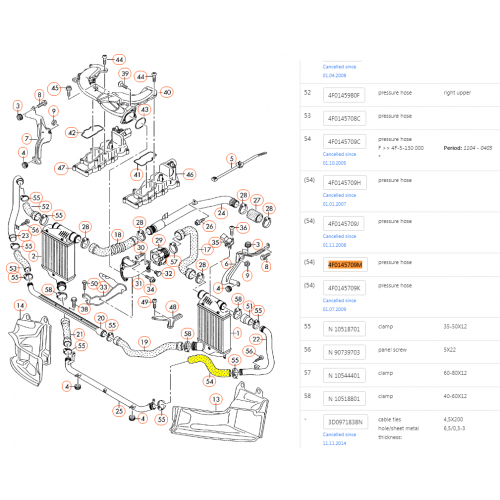The width and height of the screenshot is (500, 500).
Task: Click callout 2 on left intercooler
Action: point(33,256)
